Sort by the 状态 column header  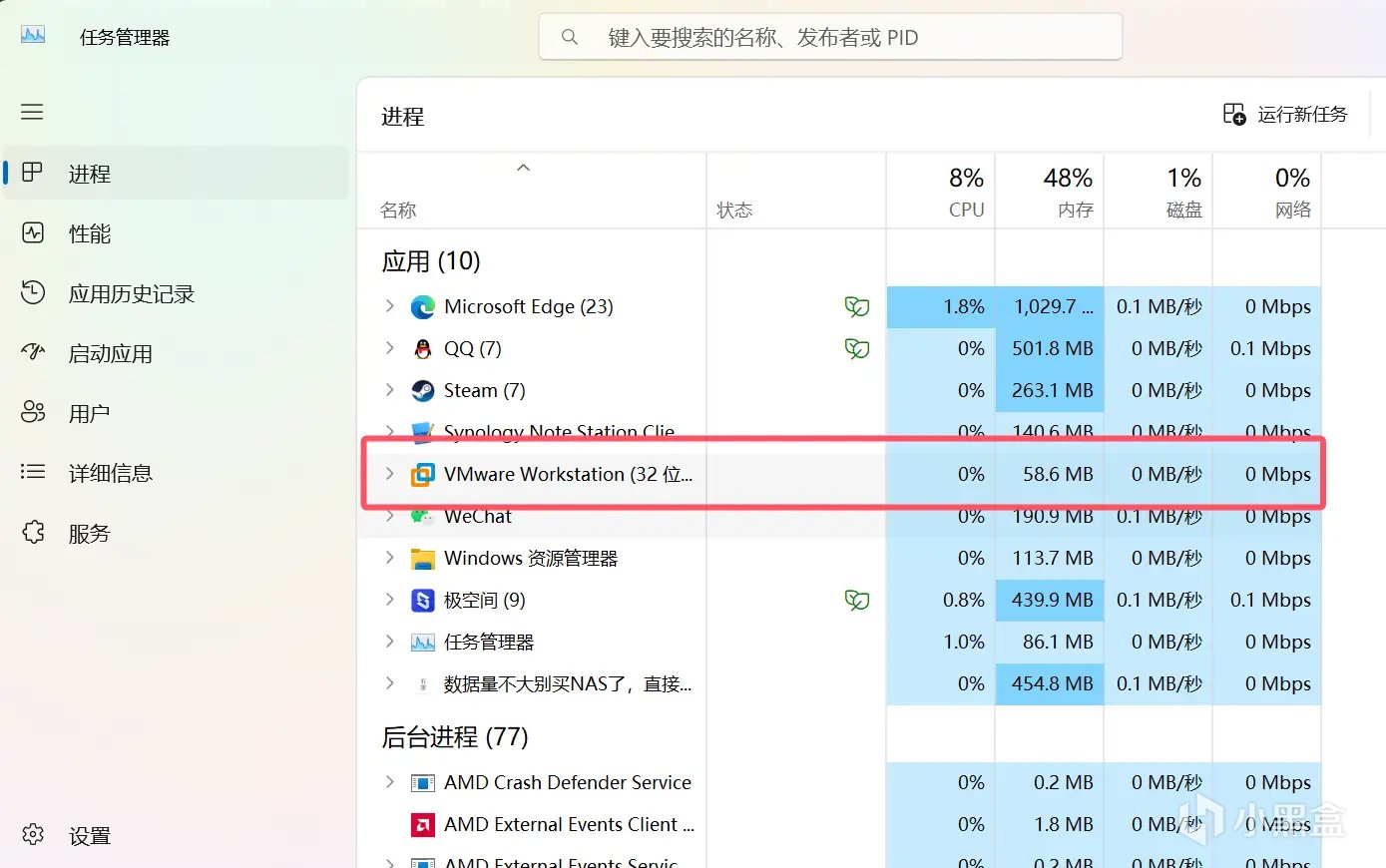click(796, 192)
